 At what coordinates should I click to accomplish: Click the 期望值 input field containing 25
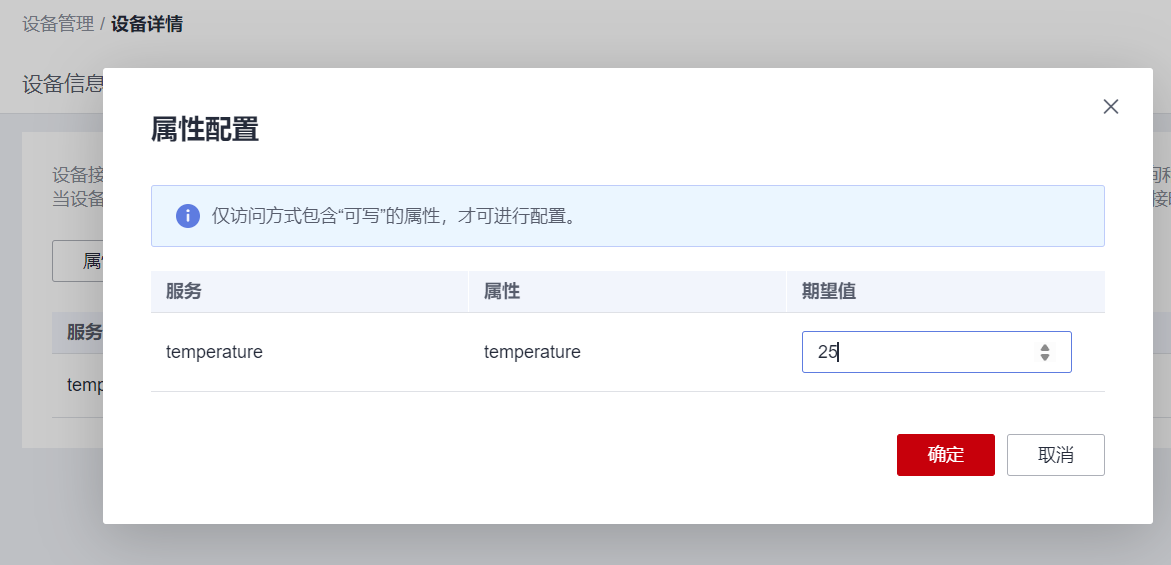920,352
